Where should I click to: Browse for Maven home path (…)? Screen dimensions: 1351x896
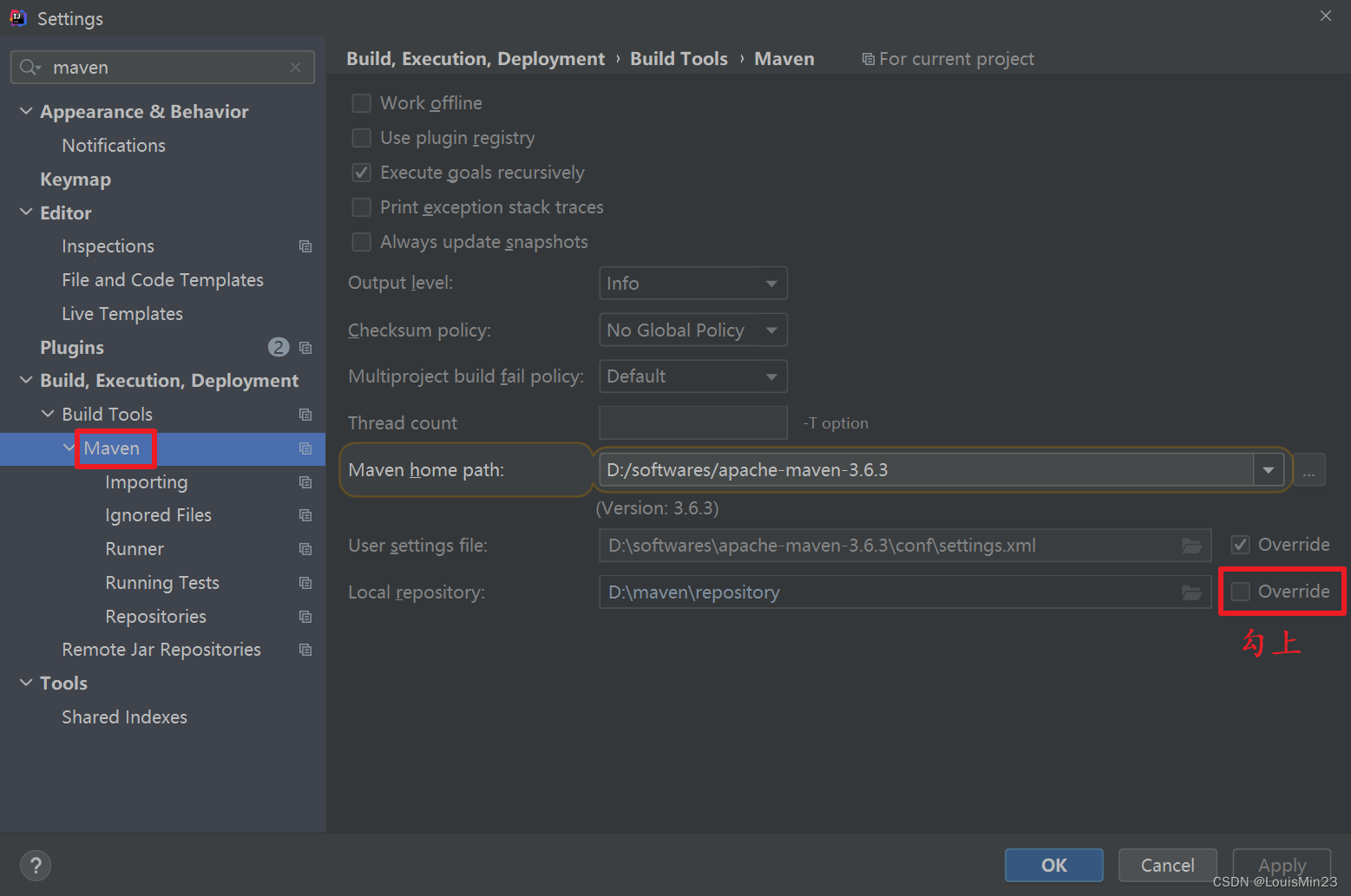click(x=1308, y=470)
